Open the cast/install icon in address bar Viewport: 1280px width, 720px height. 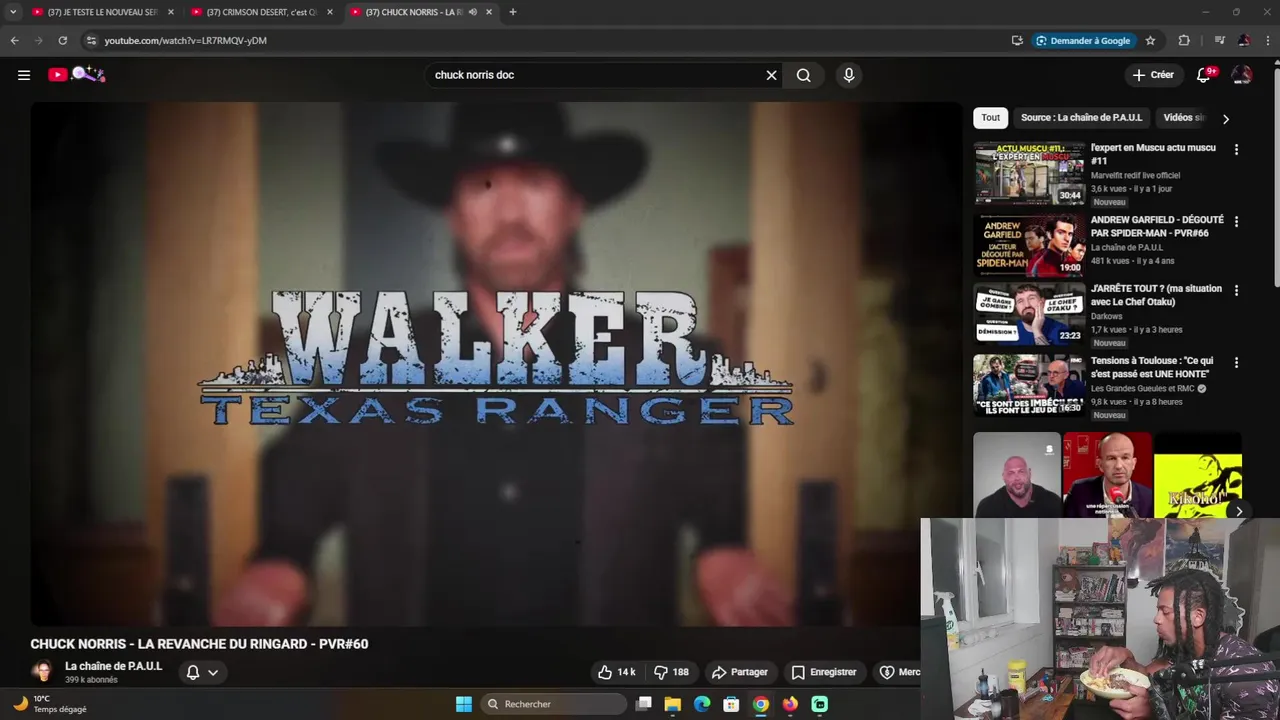[x=1017, y=41]
